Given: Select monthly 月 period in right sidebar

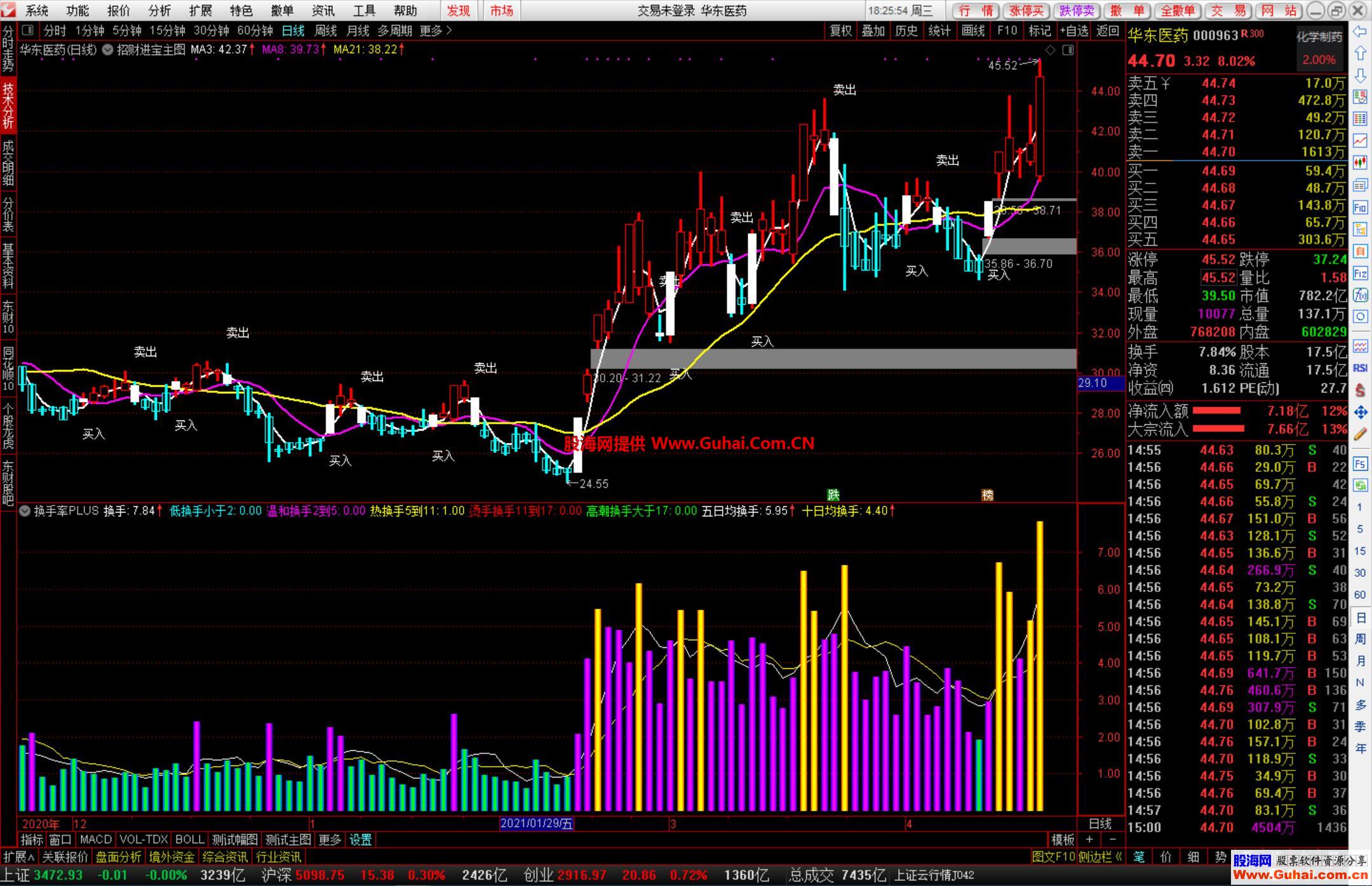Looking at the screenshot, I should (x=1360, y=661).
